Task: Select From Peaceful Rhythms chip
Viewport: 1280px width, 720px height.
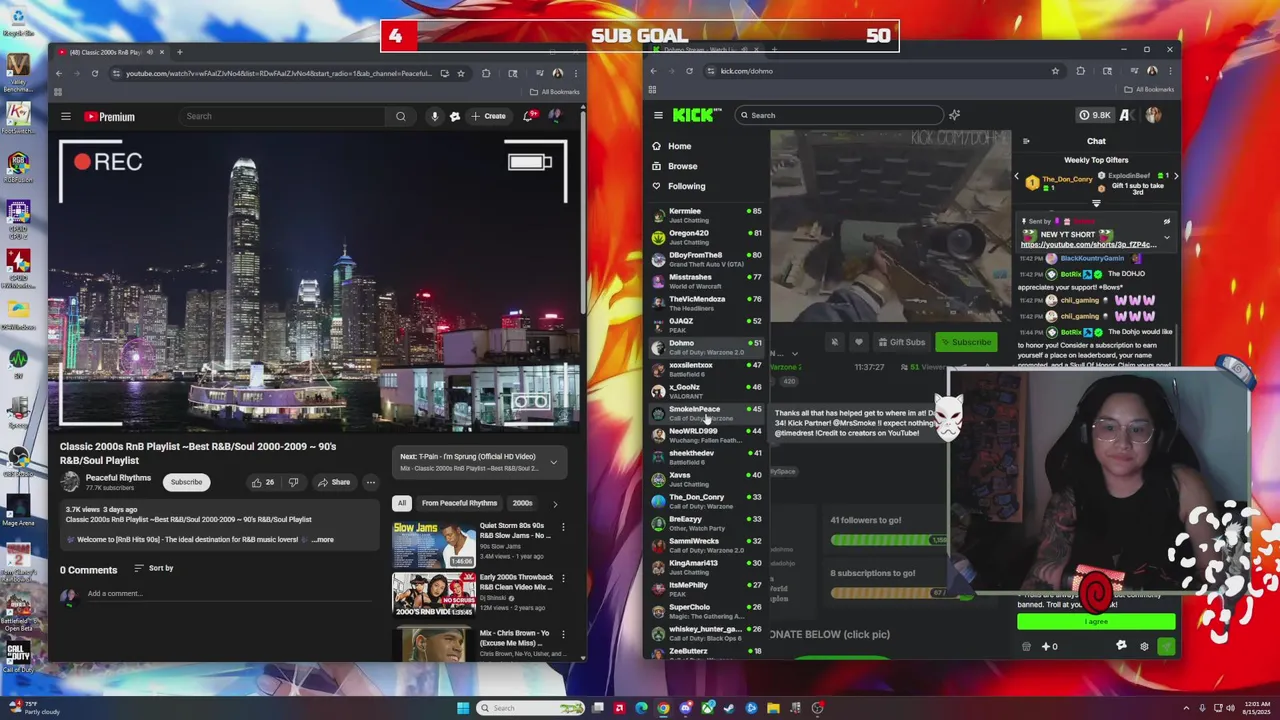Action: tap(459, 503)
